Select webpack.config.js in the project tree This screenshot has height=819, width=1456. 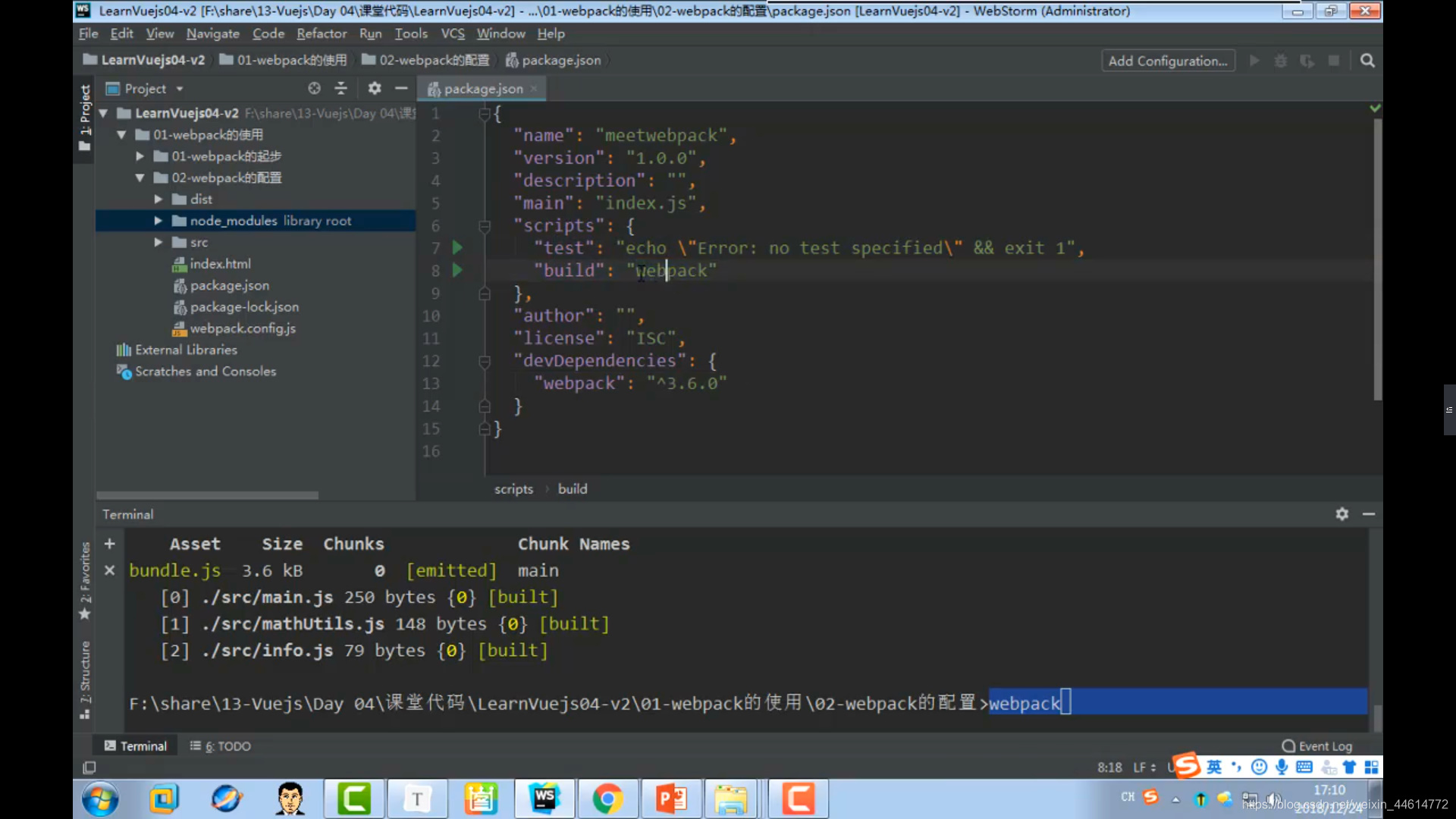pos(234,328)
